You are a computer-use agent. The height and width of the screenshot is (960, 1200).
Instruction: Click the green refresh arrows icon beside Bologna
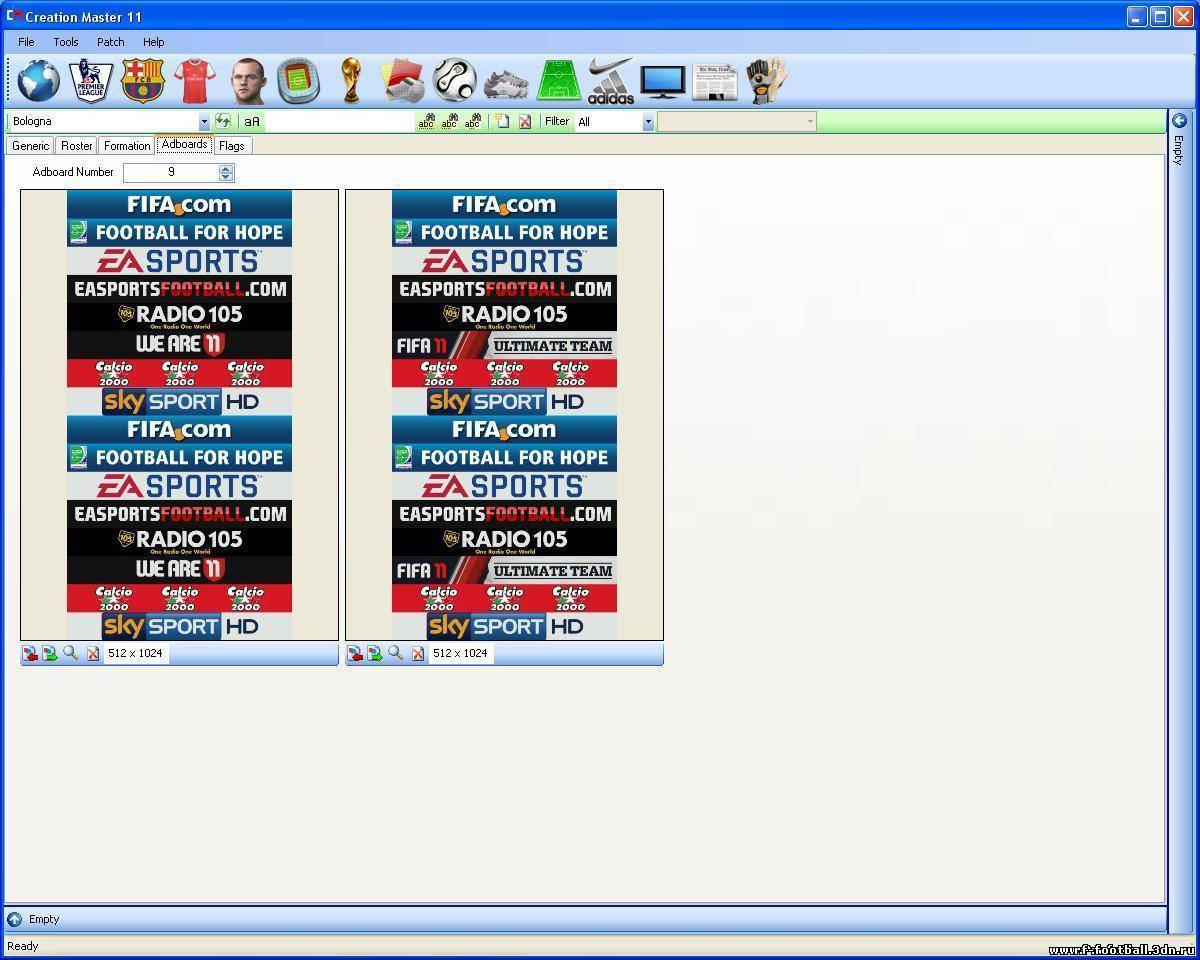[223, 121]
